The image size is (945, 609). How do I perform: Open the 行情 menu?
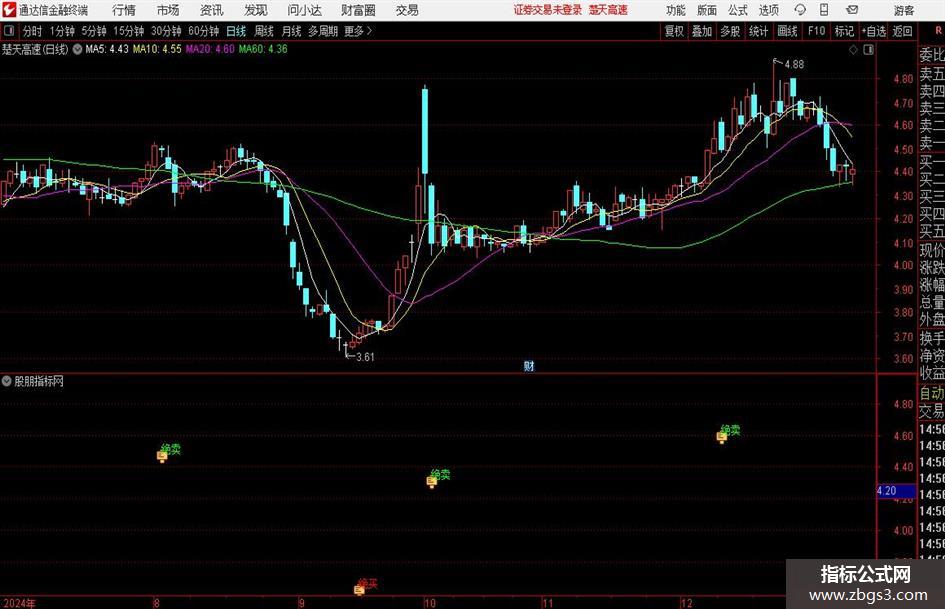pyautogui.click(x=124, y=10)
